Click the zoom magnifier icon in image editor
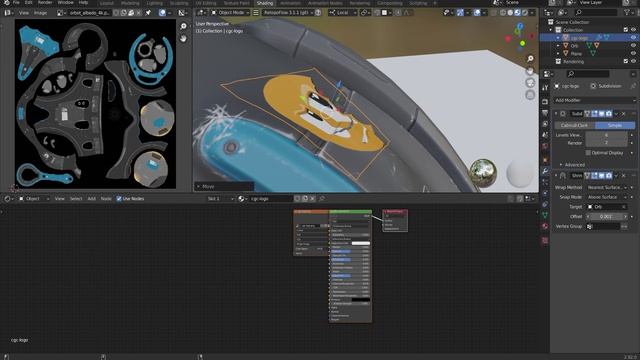This screenshot has width=640, height=360. click(x=183, y=27)
